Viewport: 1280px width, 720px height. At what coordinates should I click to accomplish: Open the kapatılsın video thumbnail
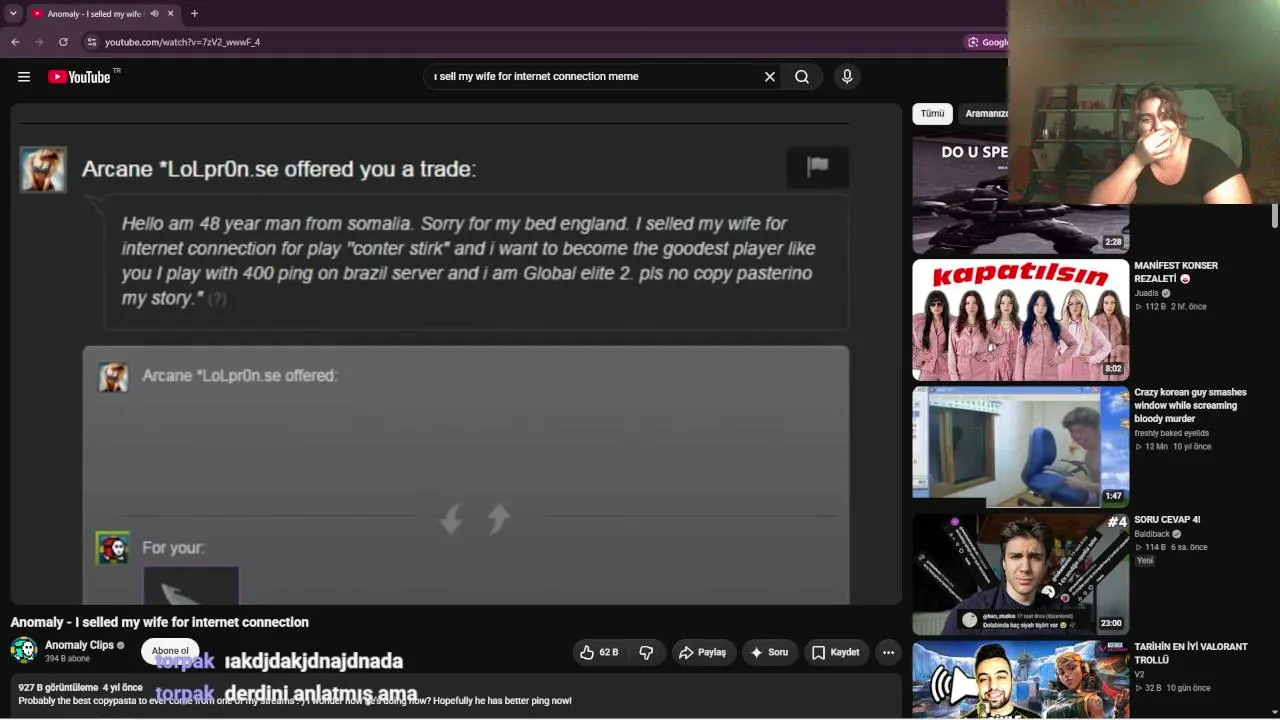(1020, 320)
